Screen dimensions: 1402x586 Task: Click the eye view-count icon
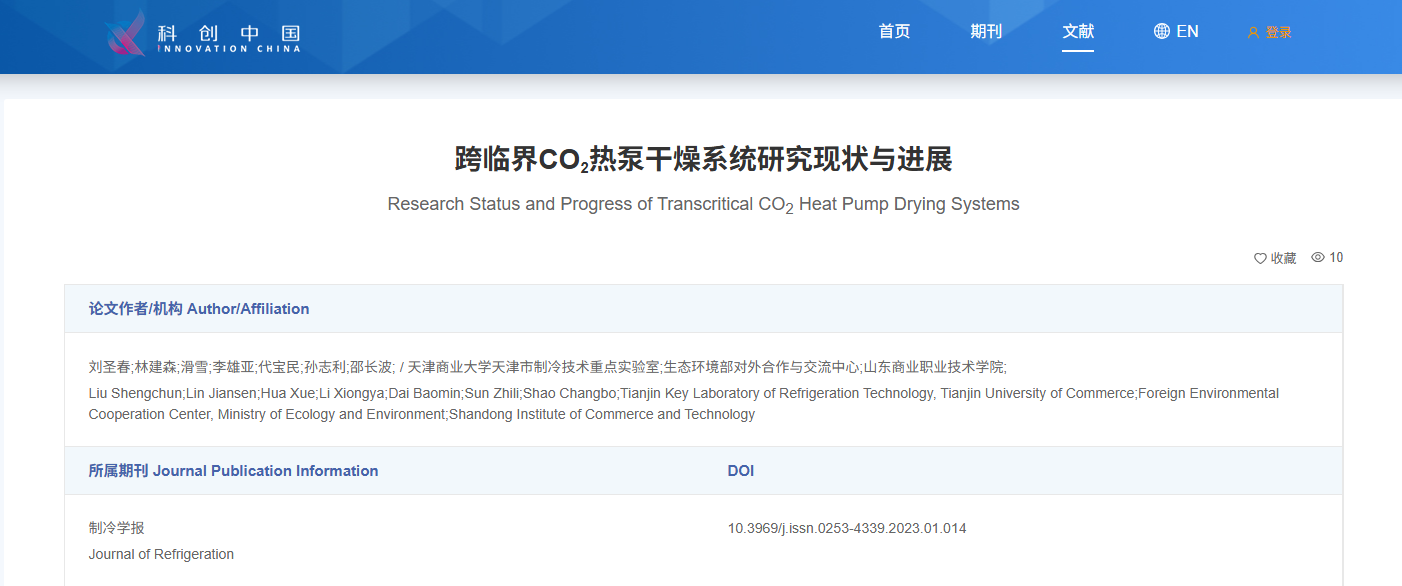1318,257
